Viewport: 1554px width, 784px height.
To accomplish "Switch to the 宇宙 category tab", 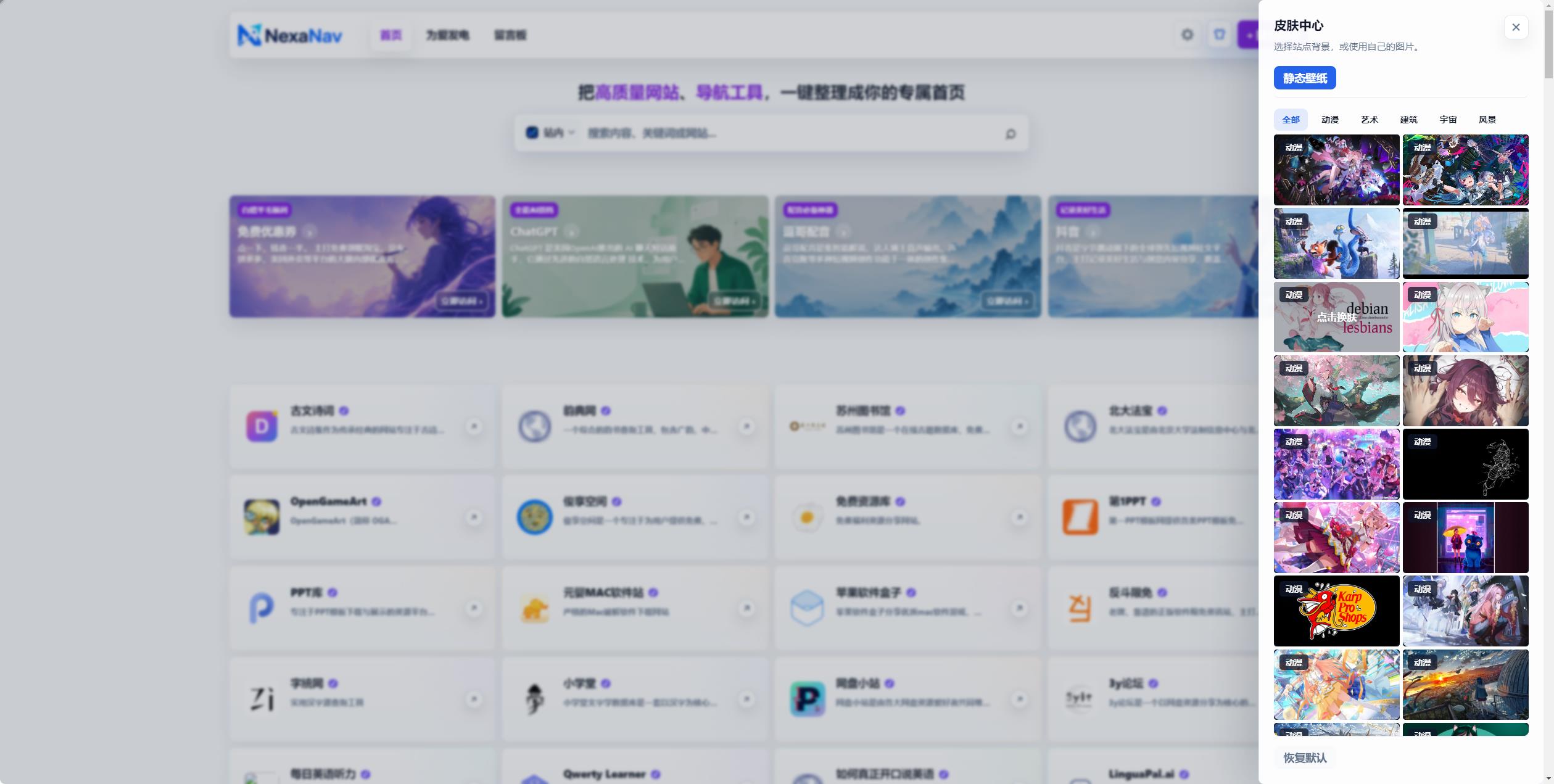I will click(1448, 120).
